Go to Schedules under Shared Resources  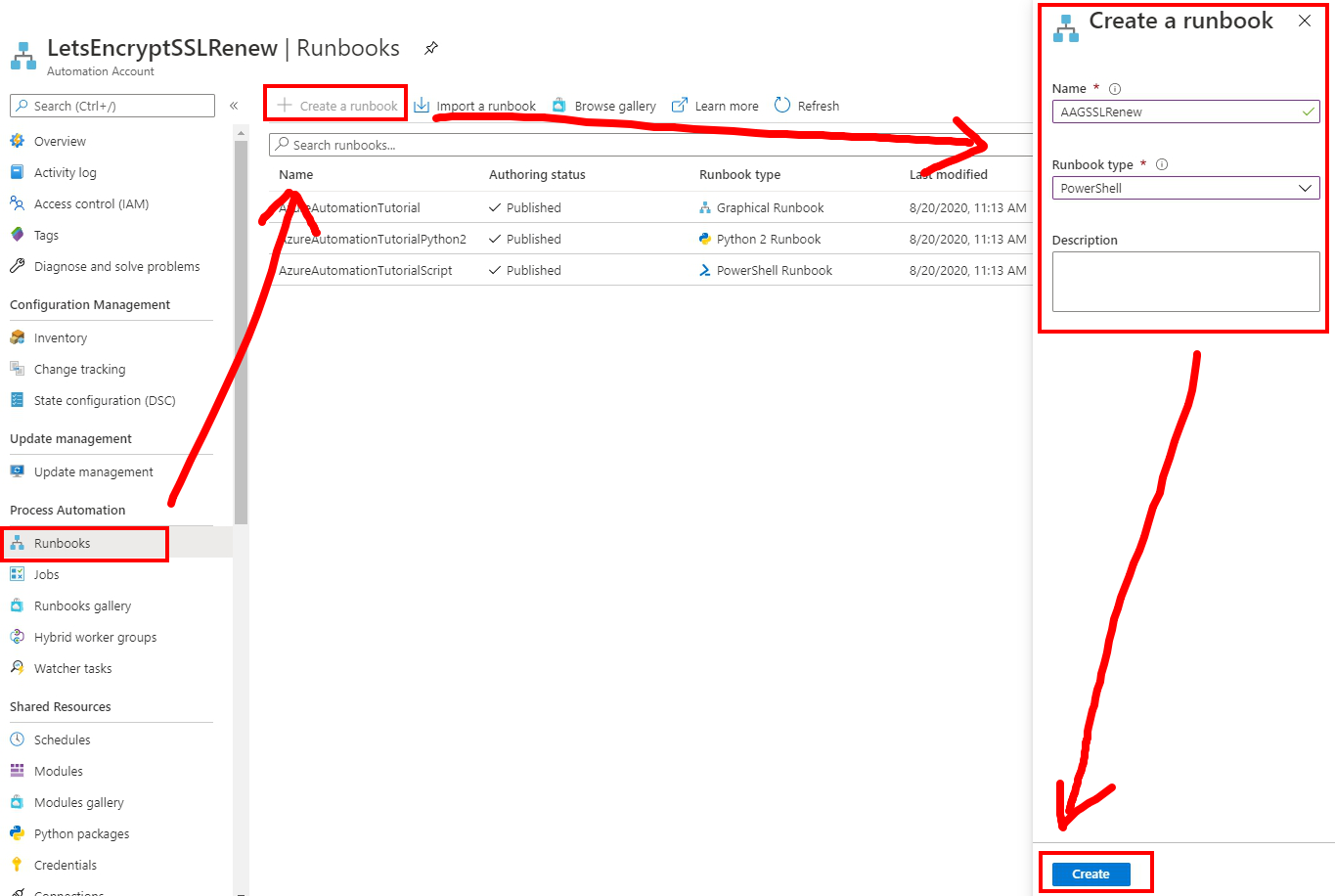click(116, 739)
